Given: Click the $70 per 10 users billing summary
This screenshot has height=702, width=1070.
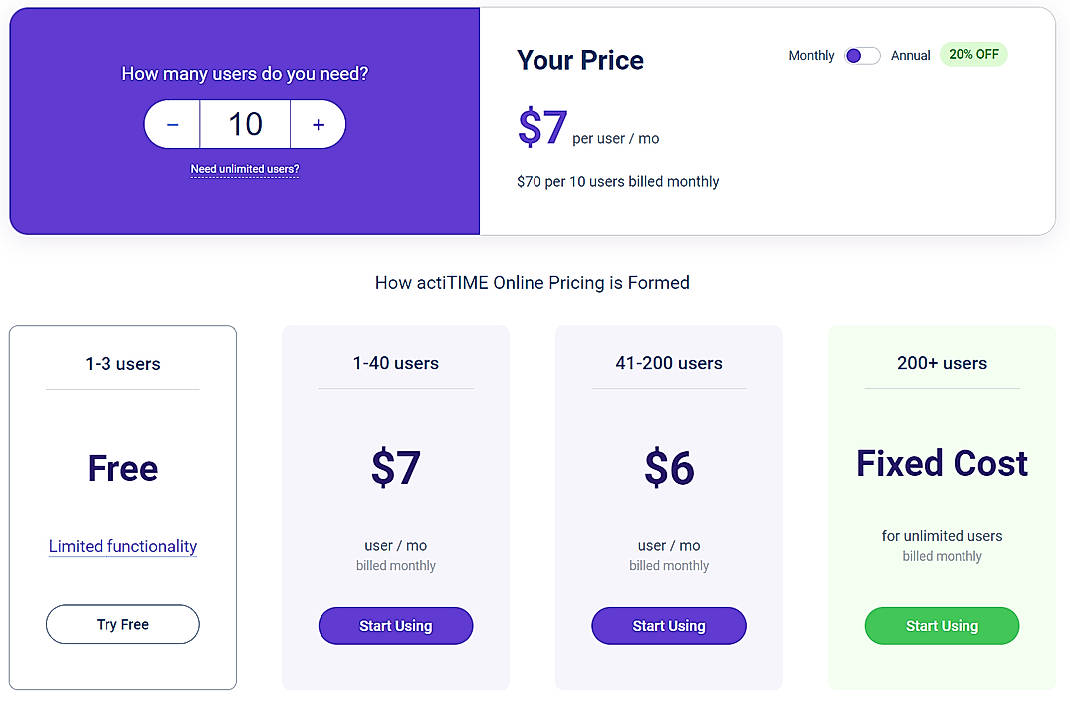Looking at the screenshot, I should tap(619, 181).
